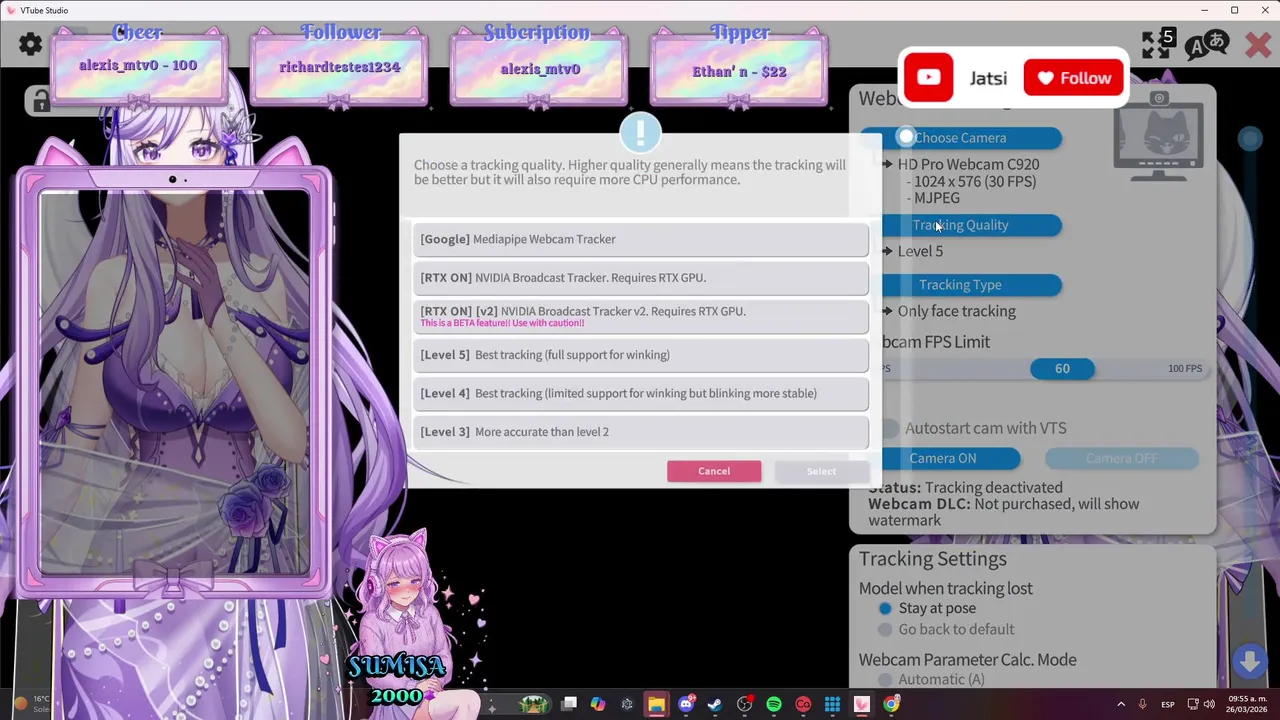The height and width of the screenshot is (720, 1280).
Task: Click the volume speaker icon in system tray
Action: pyautogui.click(x=1209, y=704)
